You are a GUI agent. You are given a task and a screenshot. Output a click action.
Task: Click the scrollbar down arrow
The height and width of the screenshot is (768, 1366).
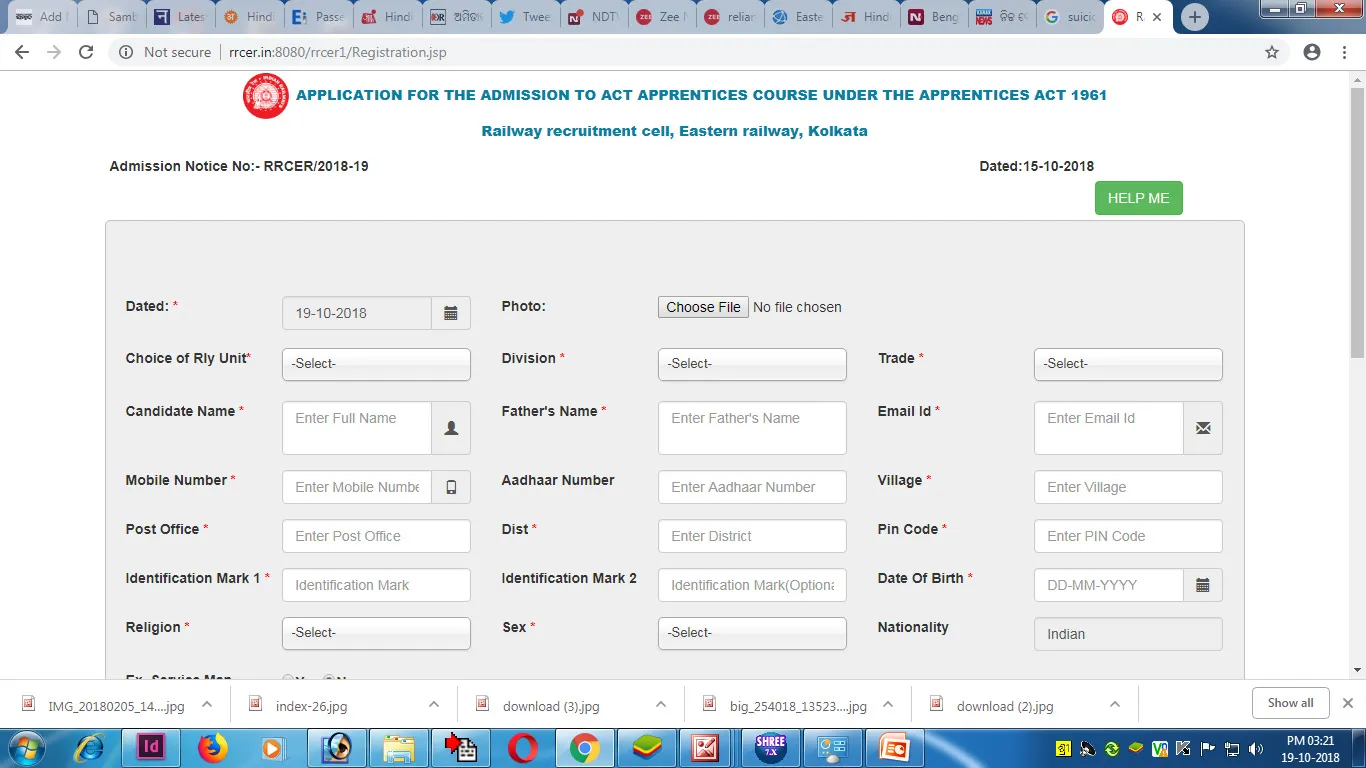[x=1357, y=670]
